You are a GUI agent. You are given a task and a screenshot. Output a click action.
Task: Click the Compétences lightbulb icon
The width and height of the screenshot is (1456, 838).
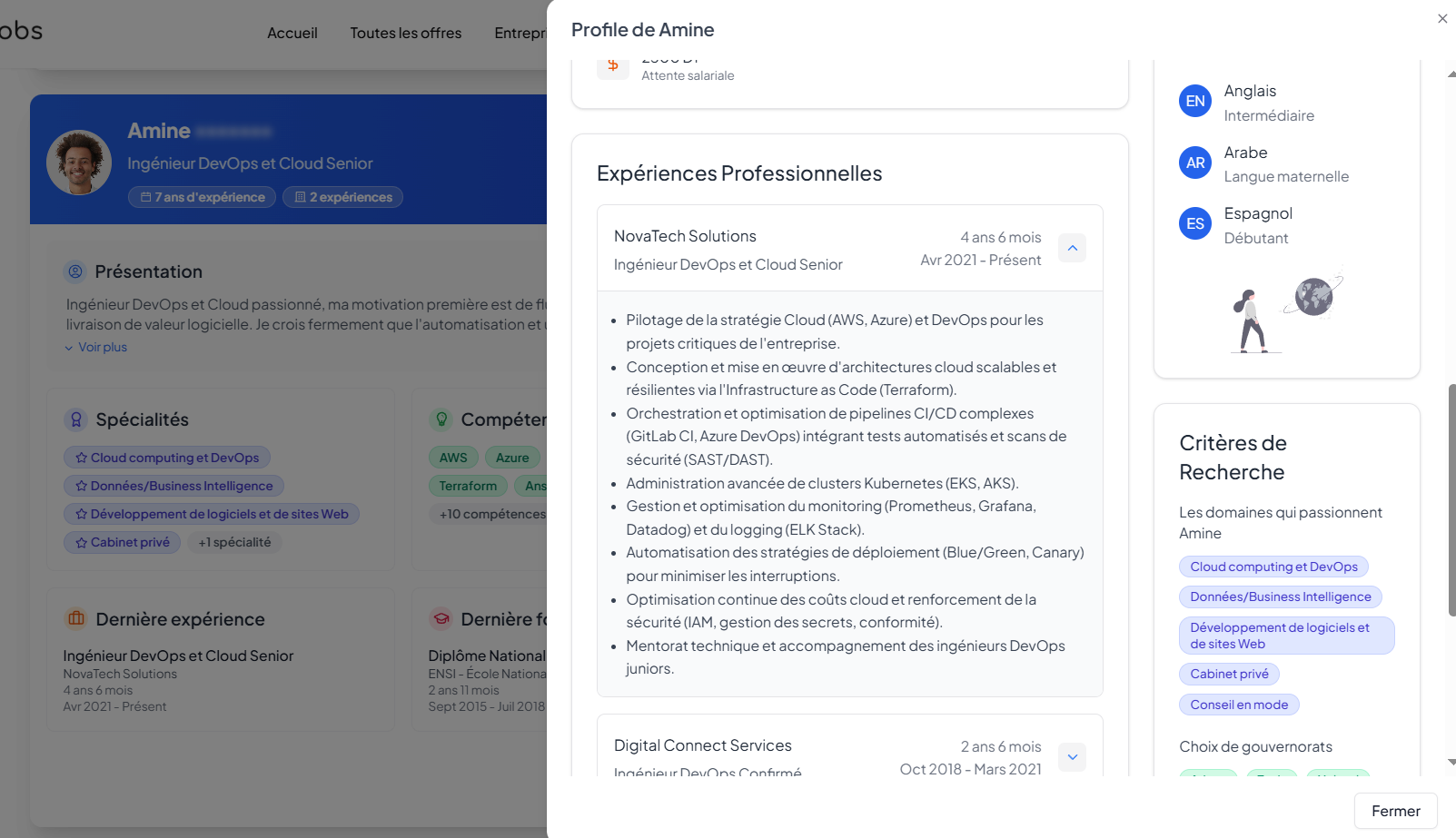click(x=441, y=419)
